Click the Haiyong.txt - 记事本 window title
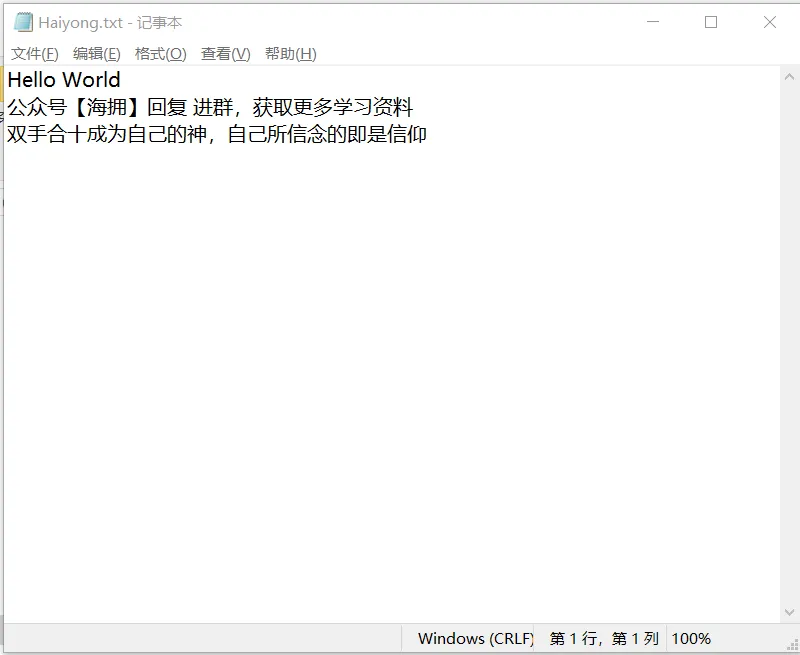The width and height of the screenshot is (800, 655). coord(110,23)
